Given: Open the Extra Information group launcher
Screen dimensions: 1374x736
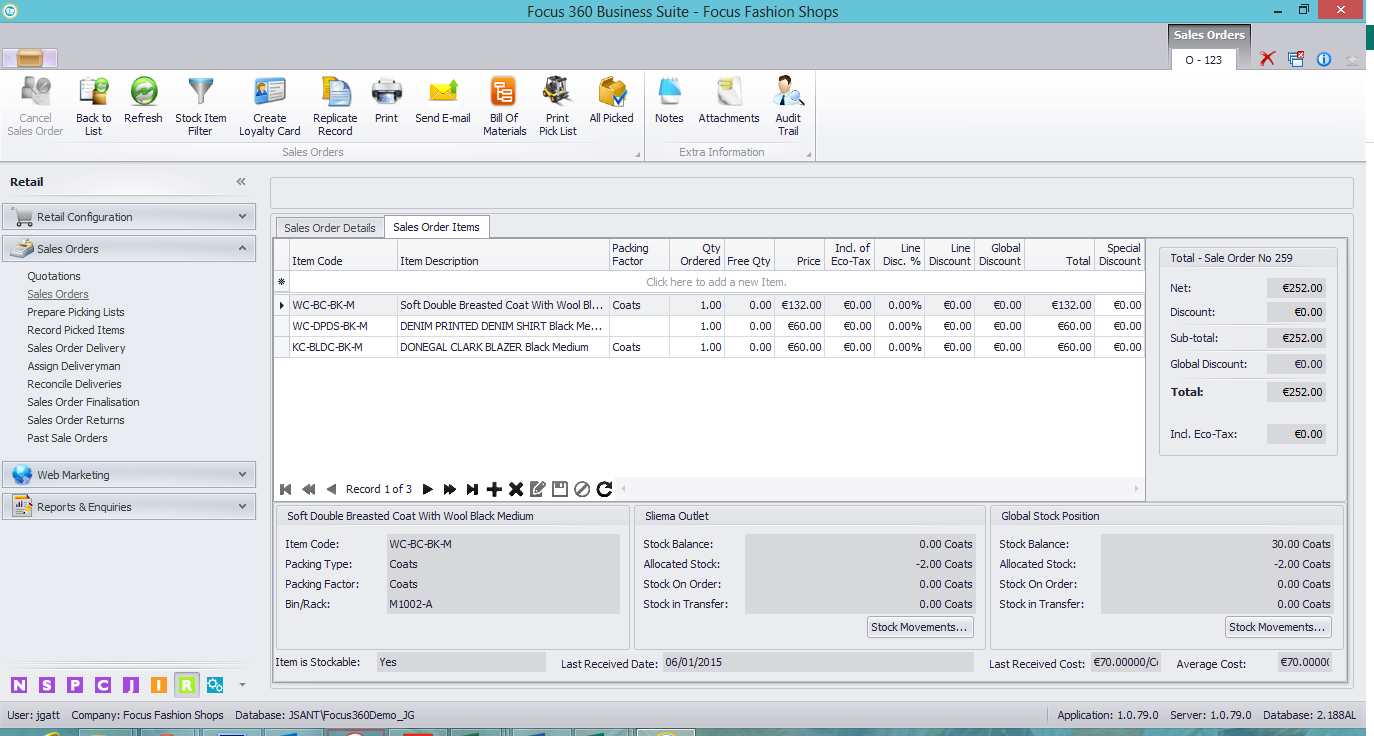Looking at the screenshot, I should pos(809,155).
